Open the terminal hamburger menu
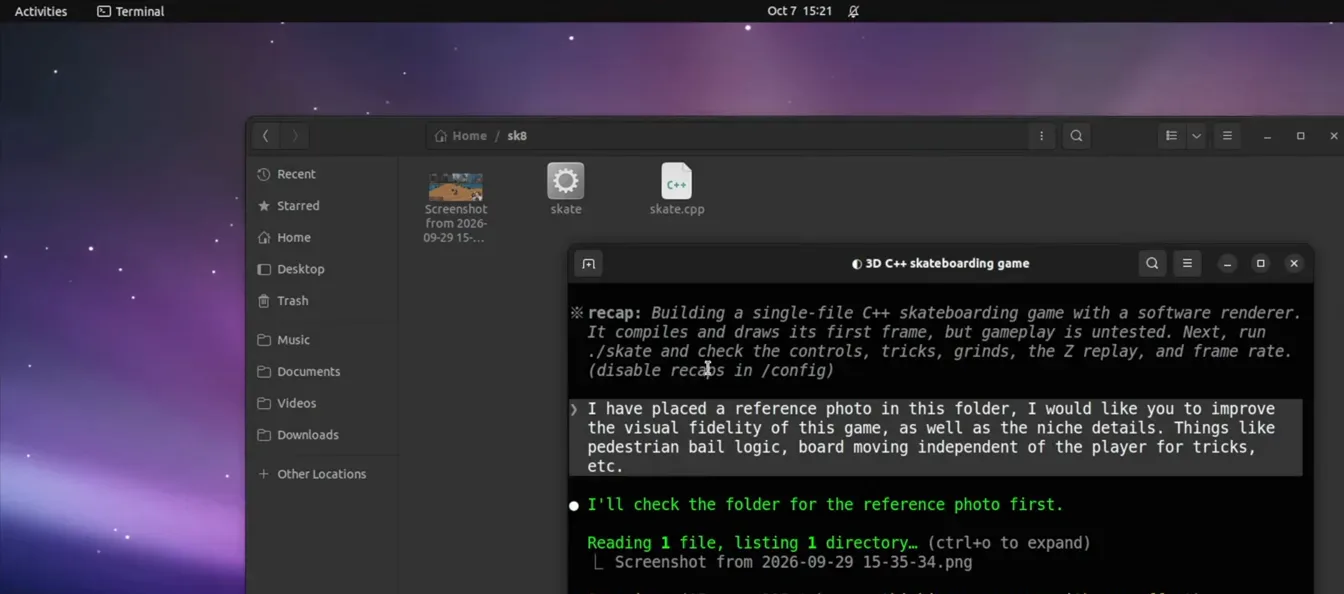Viewport: 1344px width, 594px height. pyautogui.click(x=1187, y=264)
